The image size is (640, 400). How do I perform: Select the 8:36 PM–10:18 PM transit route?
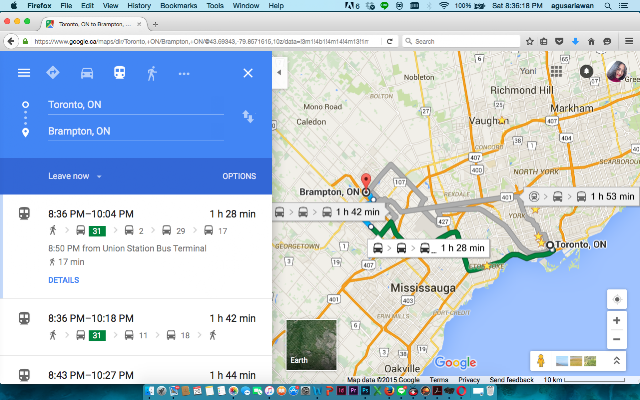click(137, 327)
